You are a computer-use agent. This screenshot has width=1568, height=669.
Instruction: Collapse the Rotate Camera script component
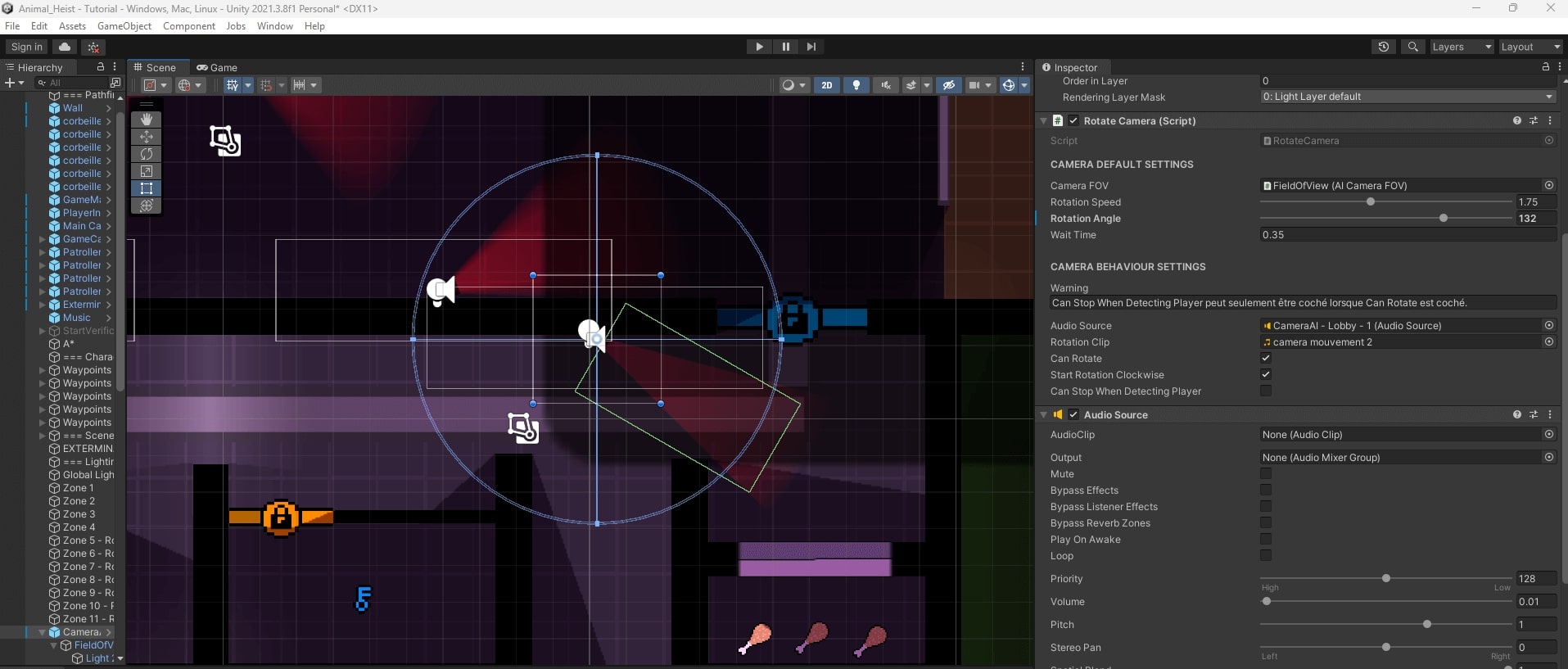(x=1044, y=121)
